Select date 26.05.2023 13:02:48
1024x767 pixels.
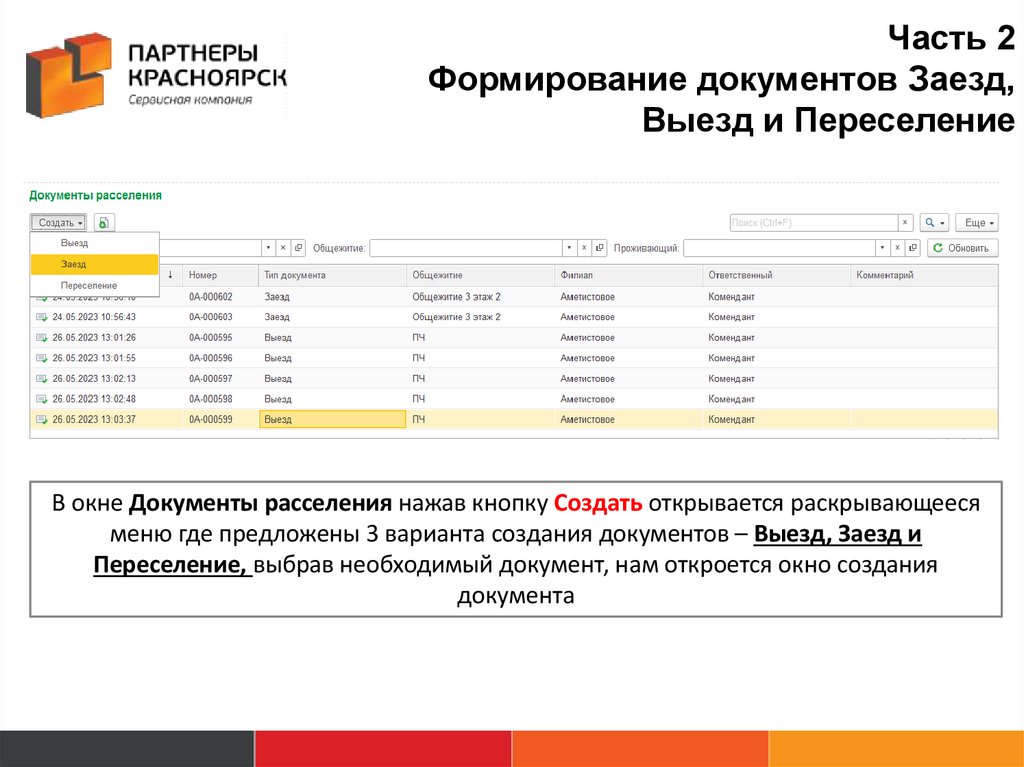click(94, 399)
